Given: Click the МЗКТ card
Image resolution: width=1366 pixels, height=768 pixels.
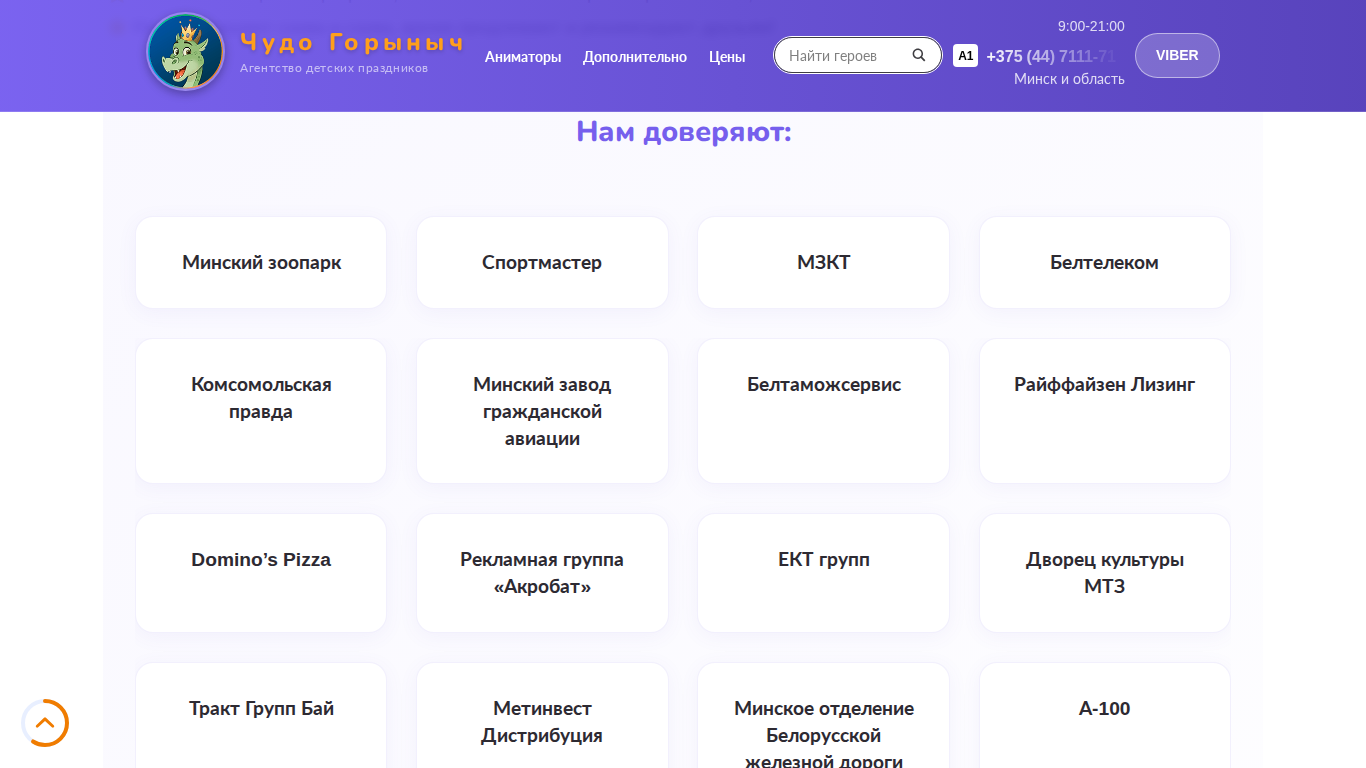Looking at the screenshot, I should (x=824, y=263).
